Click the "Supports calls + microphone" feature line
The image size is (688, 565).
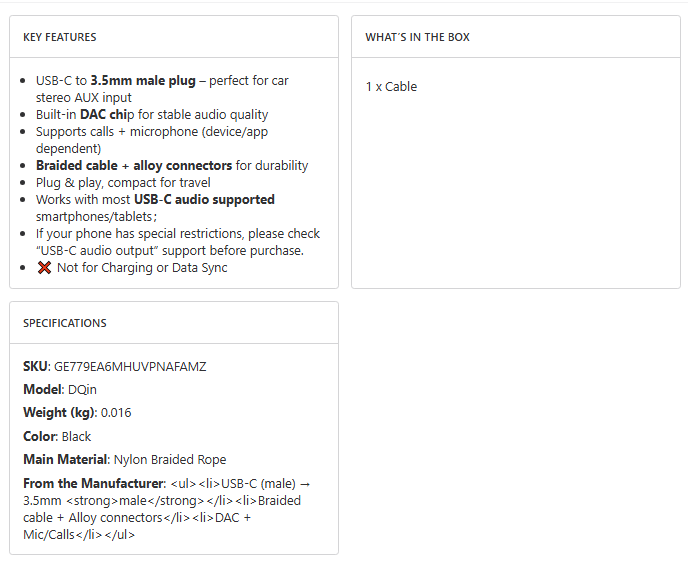151,132
